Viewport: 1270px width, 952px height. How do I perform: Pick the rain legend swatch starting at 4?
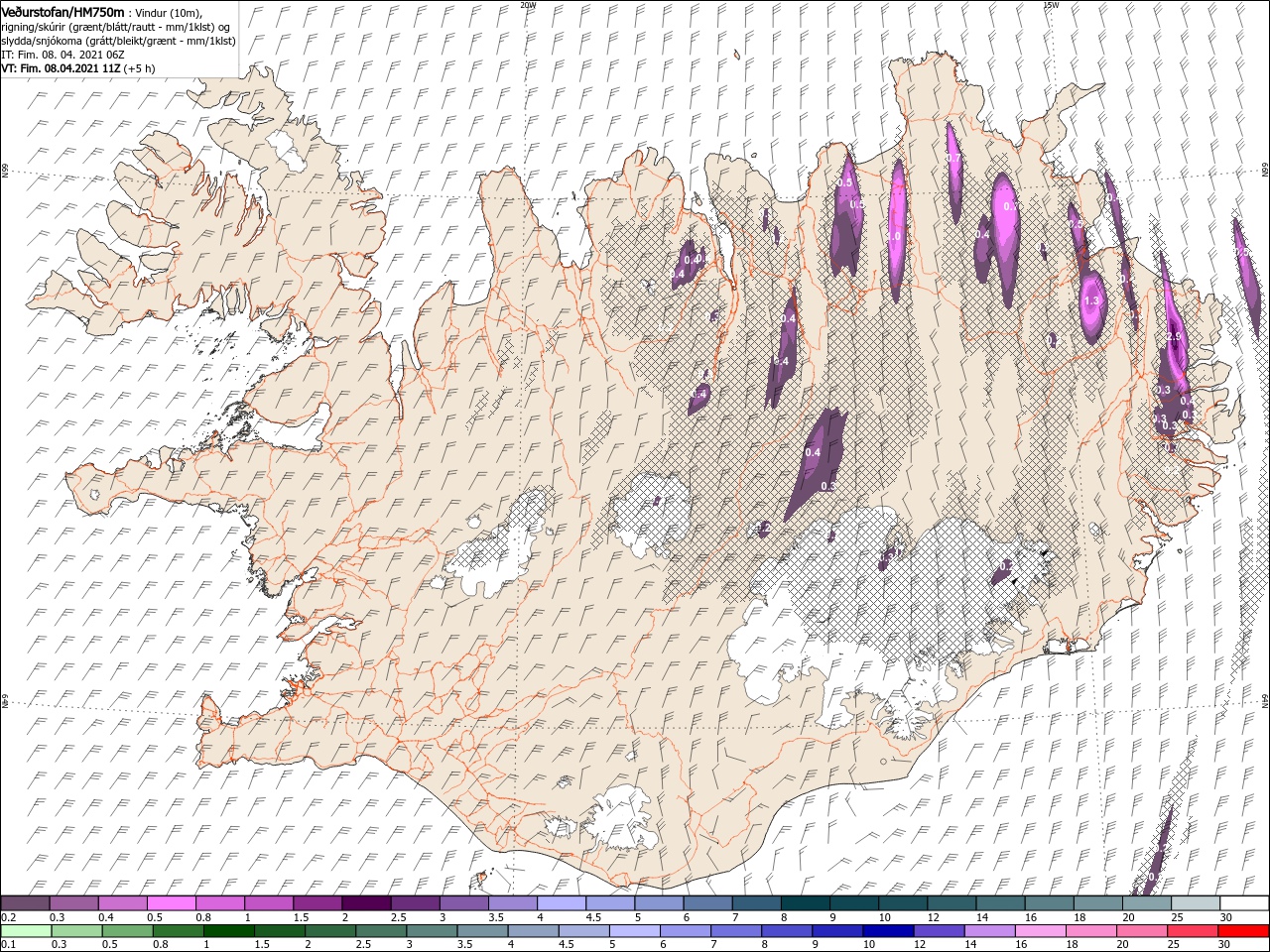click(x=533, y=931)
